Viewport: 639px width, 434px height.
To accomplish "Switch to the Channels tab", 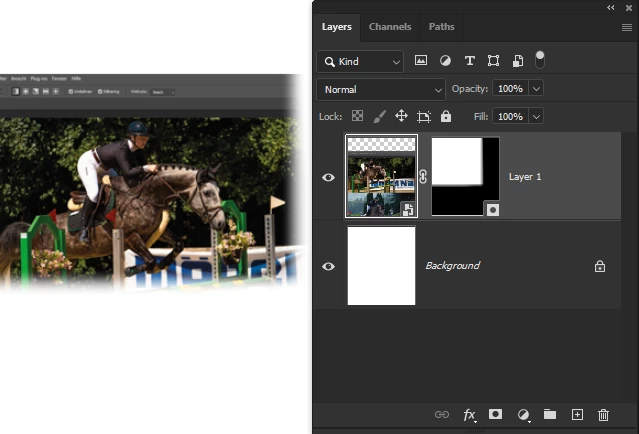I will point(390,27).
